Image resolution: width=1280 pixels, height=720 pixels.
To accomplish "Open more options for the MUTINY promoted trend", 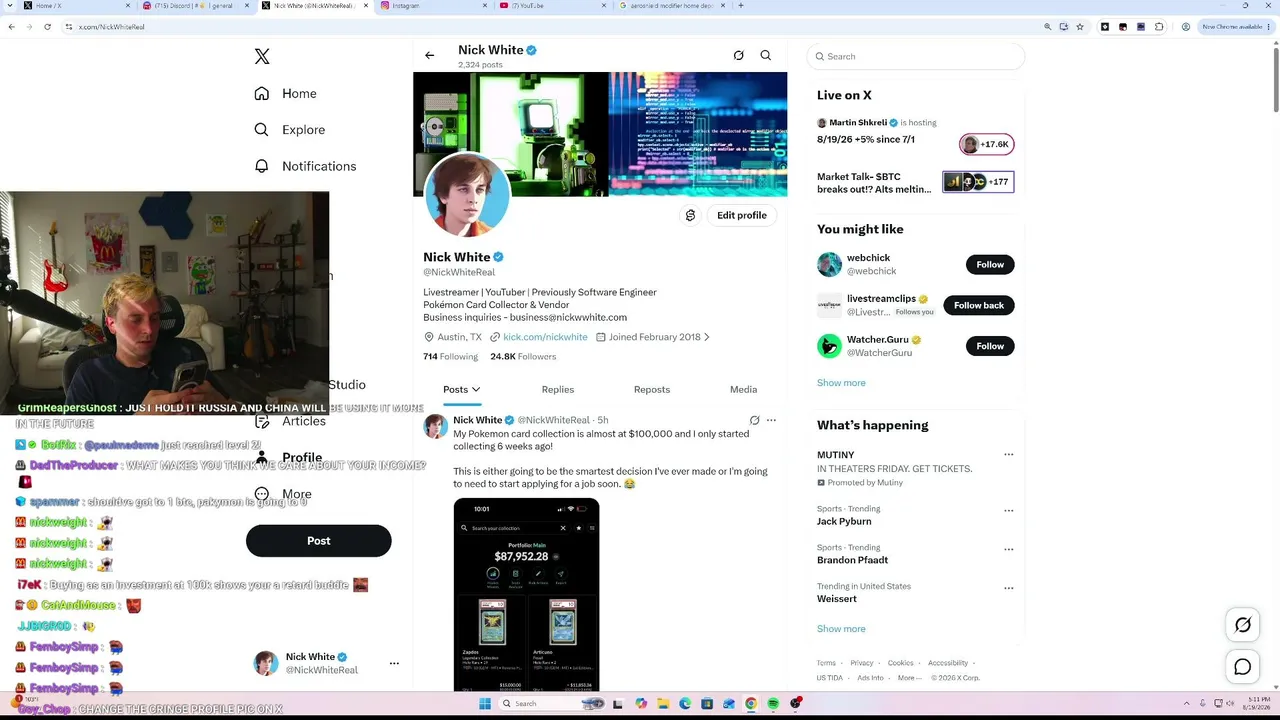I will pyautogui.click(x=1008, y=455).
